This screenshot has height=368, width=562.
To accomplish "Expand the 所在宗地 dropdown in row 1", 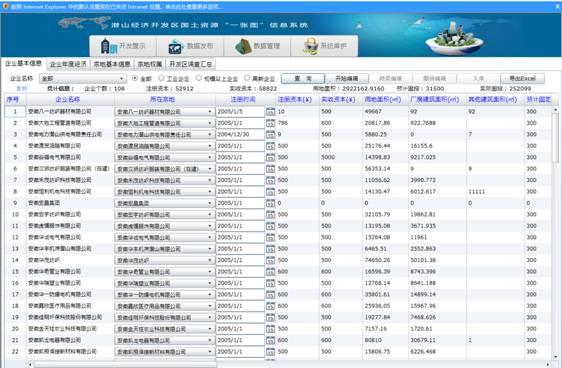I will (210, 112).
